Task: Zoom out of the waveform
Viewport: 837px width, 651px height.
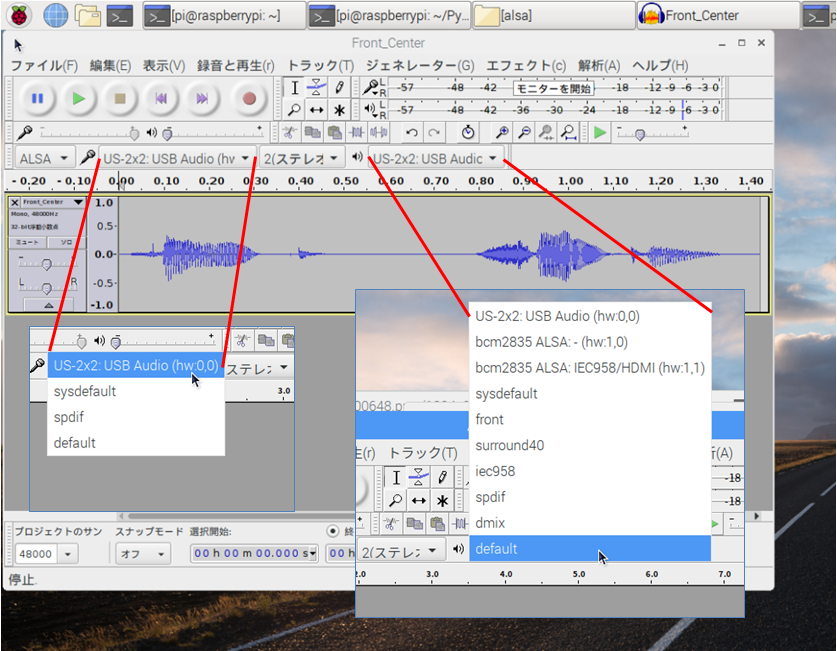Action: [x=524, y=132]
